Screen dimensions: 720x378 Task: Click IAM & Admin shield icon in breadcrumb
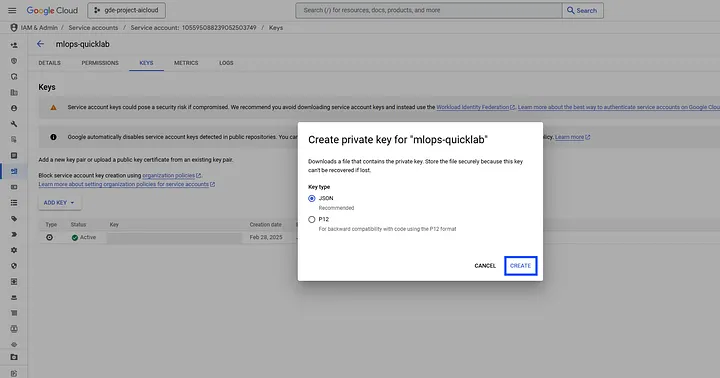point(14,28)
